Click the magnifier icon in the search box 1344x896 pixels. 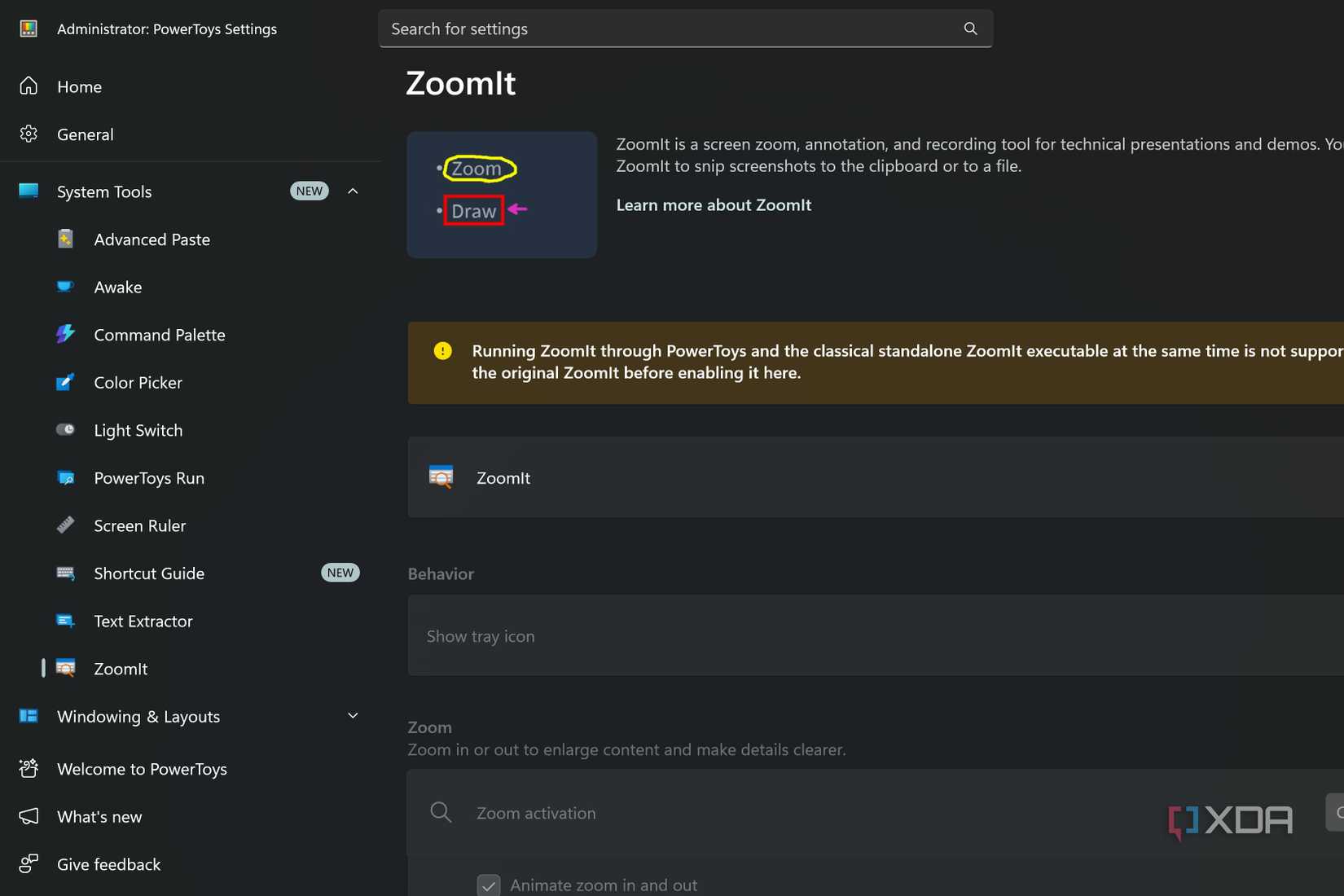click(x=970, y=29)
